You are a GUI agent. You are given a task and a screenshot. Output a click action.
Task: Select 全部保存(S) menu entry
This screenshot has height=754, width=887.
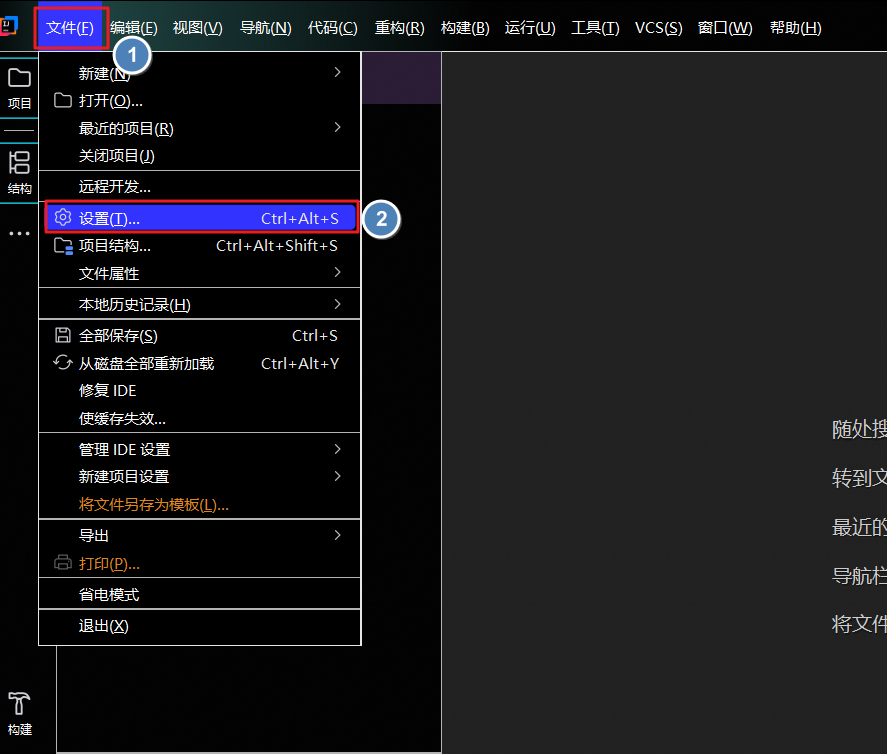coord(199,336)
